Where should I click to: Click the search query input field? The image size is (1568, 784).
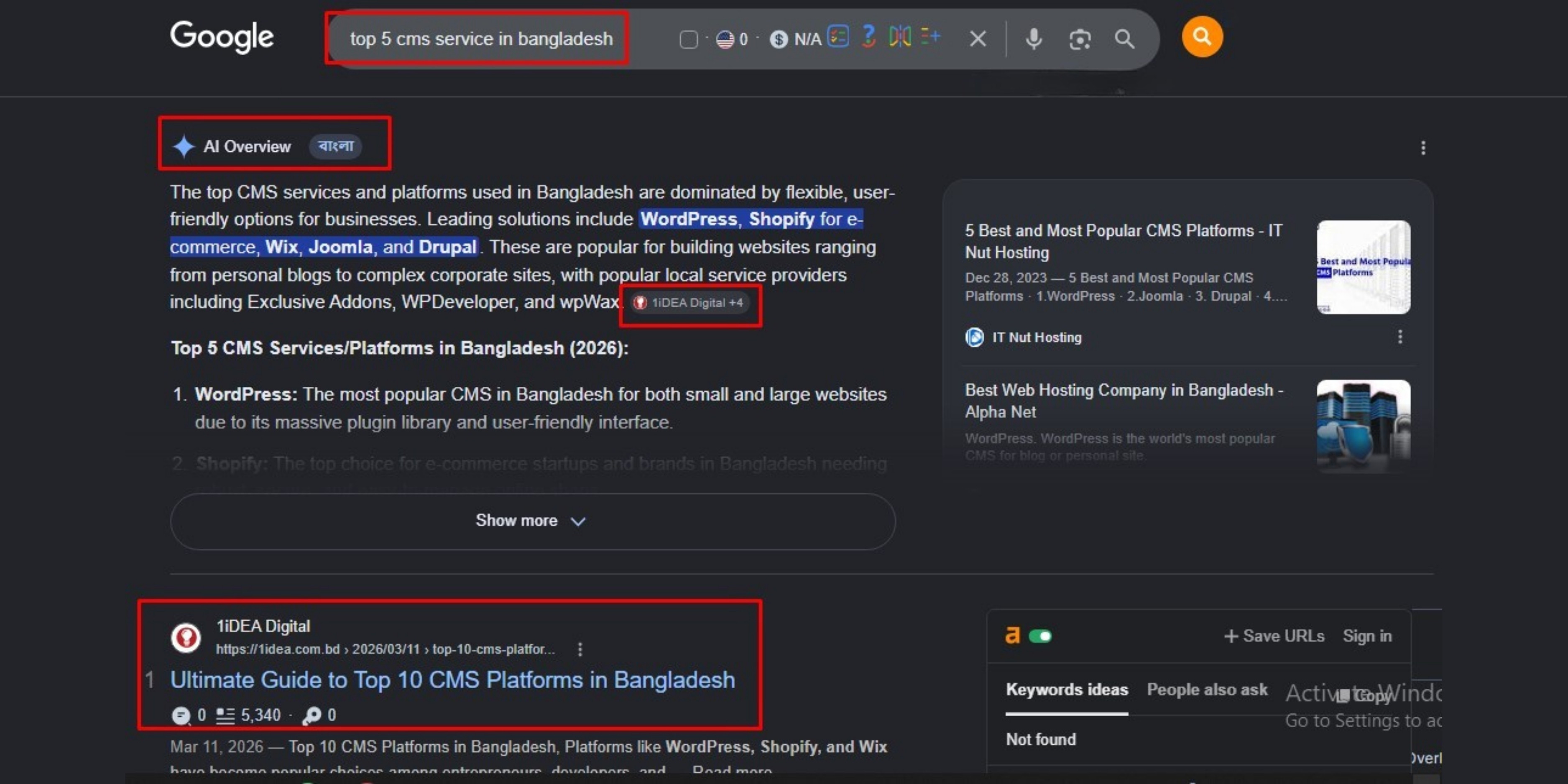coord(481,39)
